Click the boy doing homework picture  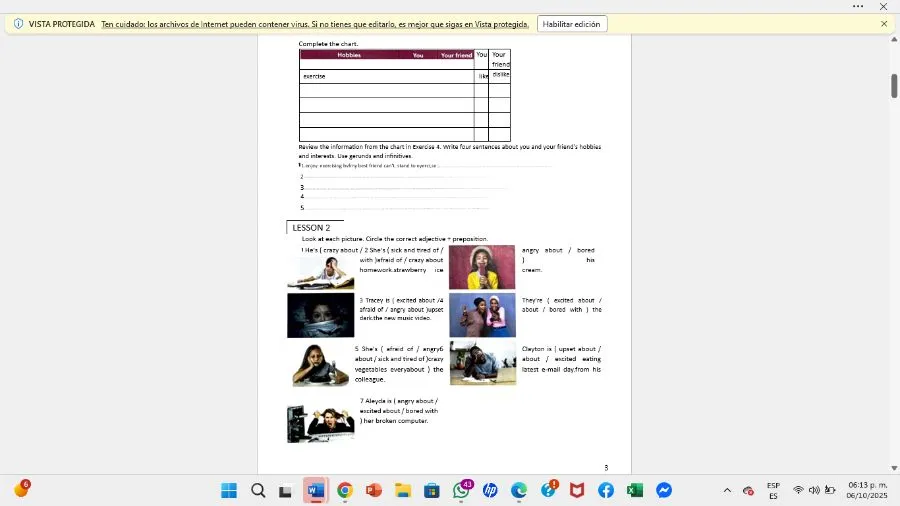(x=321, y=273)
